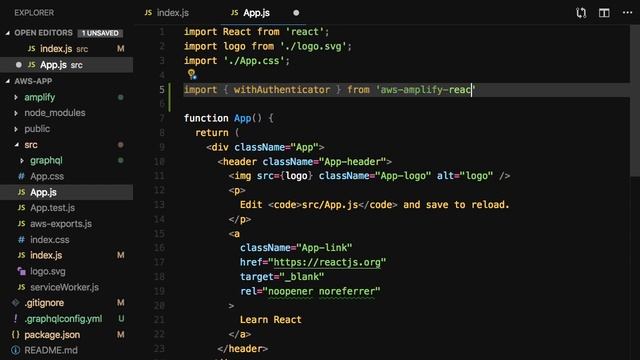Click the editor's vertical scrollbar

click(635, 101)
